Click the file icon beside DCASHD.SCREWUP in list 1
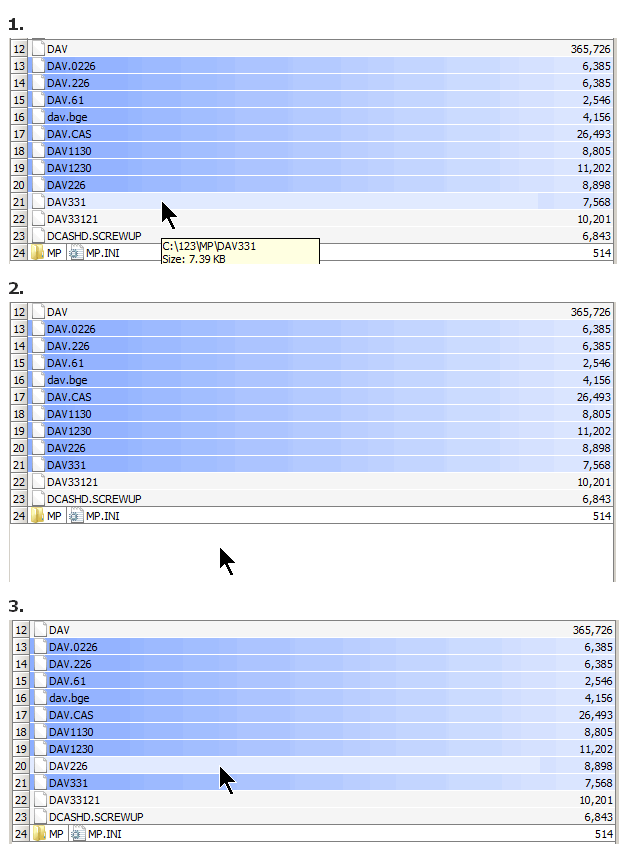Viewport: 628px width, 853px height. pos(38,236)
